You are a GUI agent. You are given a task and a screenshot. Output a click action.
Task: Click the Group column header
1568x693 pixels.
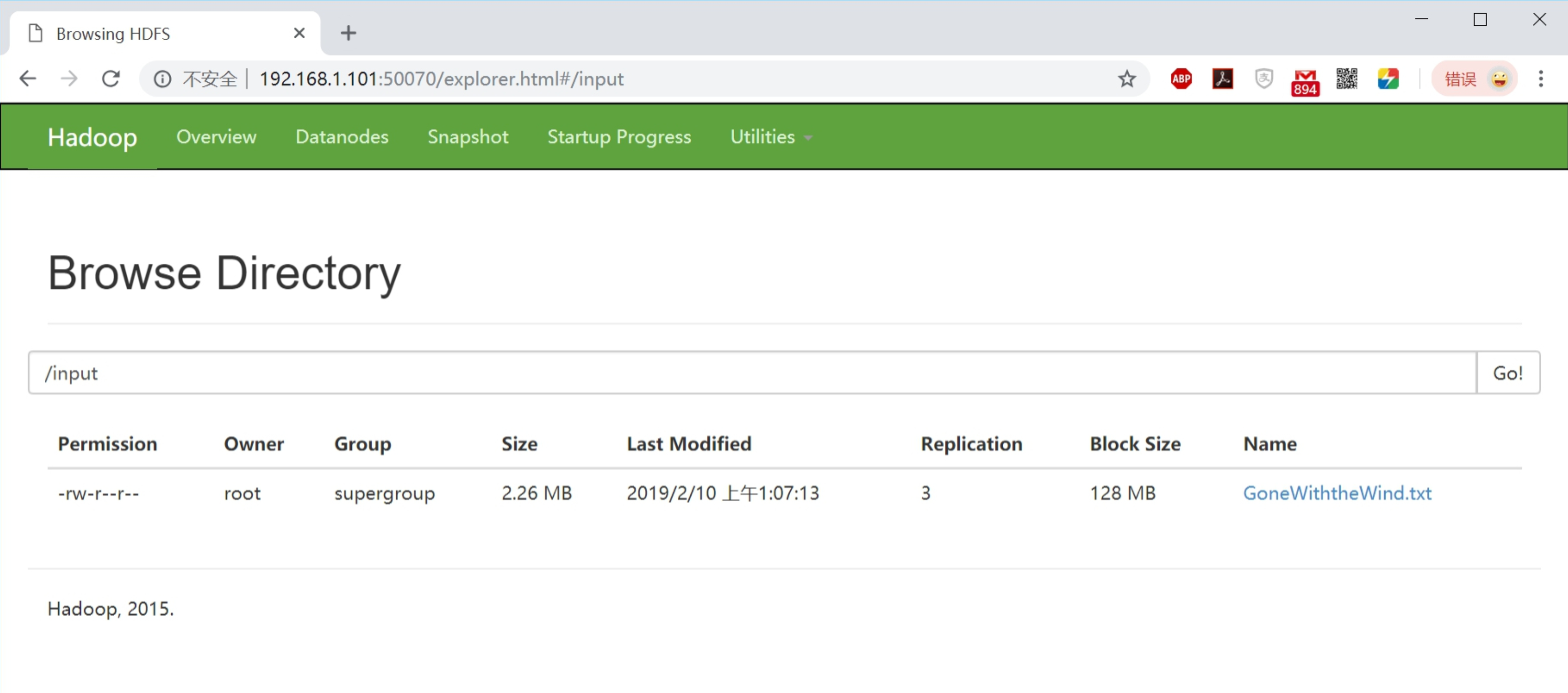coord(362,443)
